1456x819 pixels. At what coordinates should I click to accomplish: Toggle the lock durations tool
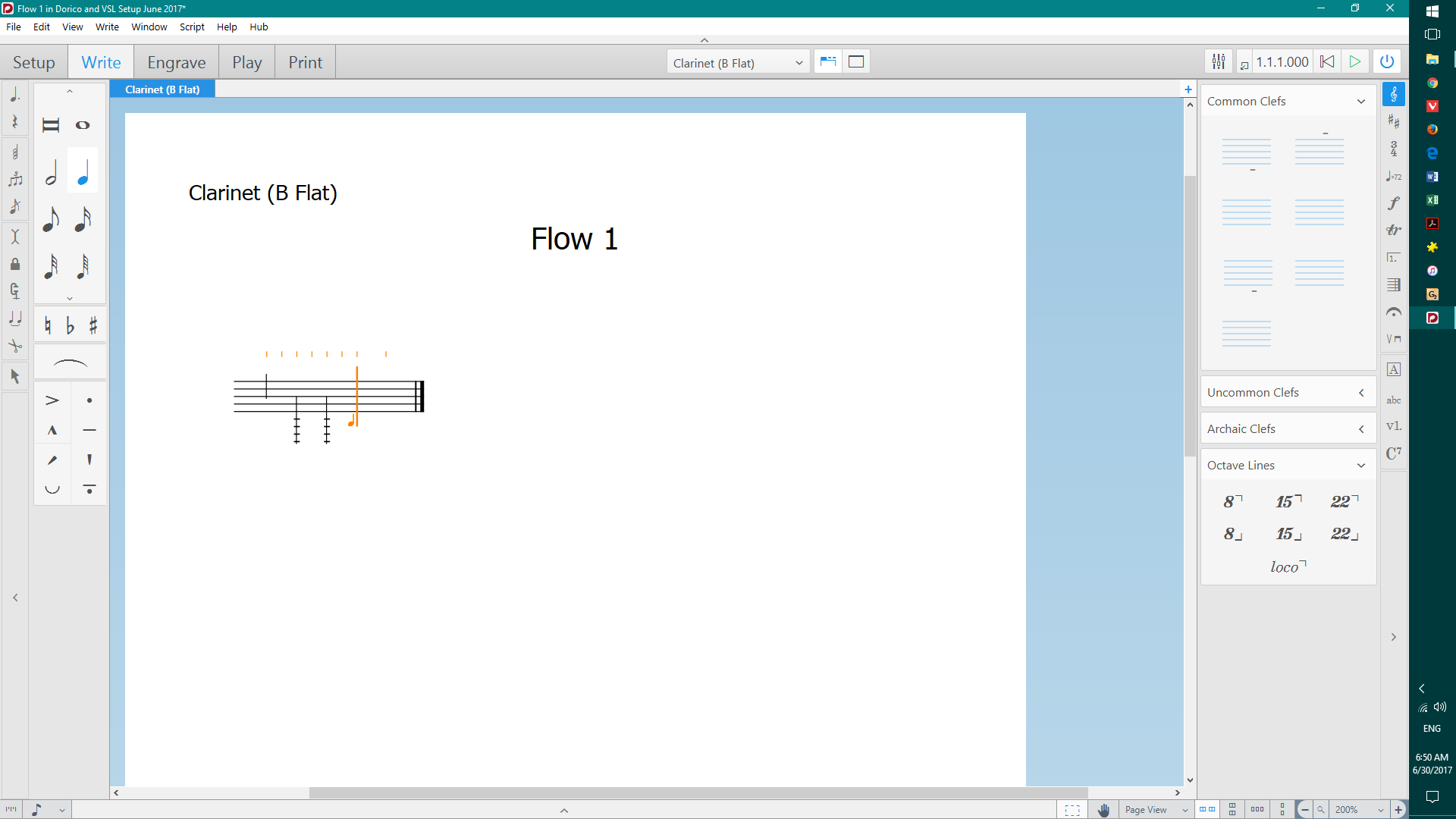click(14, 264)
